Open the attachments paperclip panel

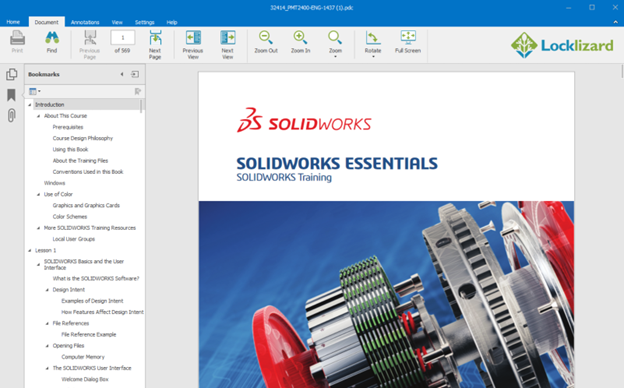point(12,116)
